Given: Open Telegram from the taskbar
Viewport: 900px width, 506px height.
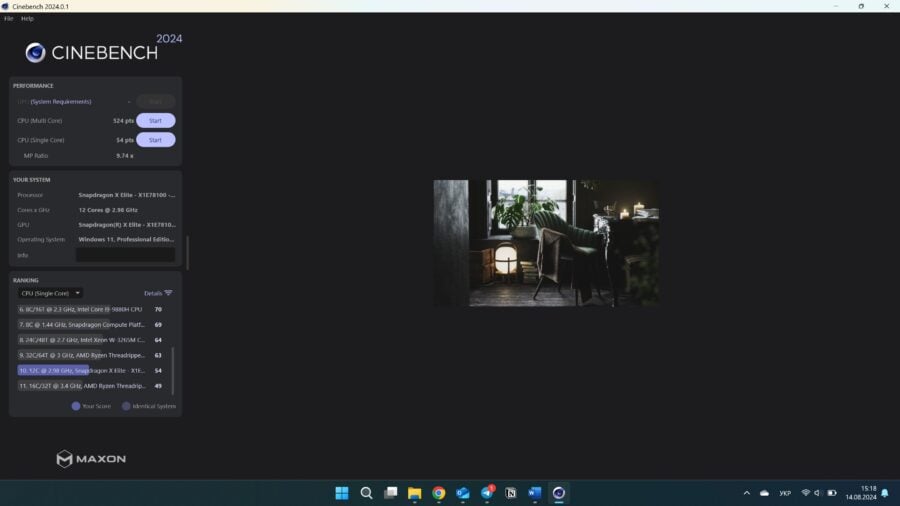Looking at the screenshot, I should 487,493.
